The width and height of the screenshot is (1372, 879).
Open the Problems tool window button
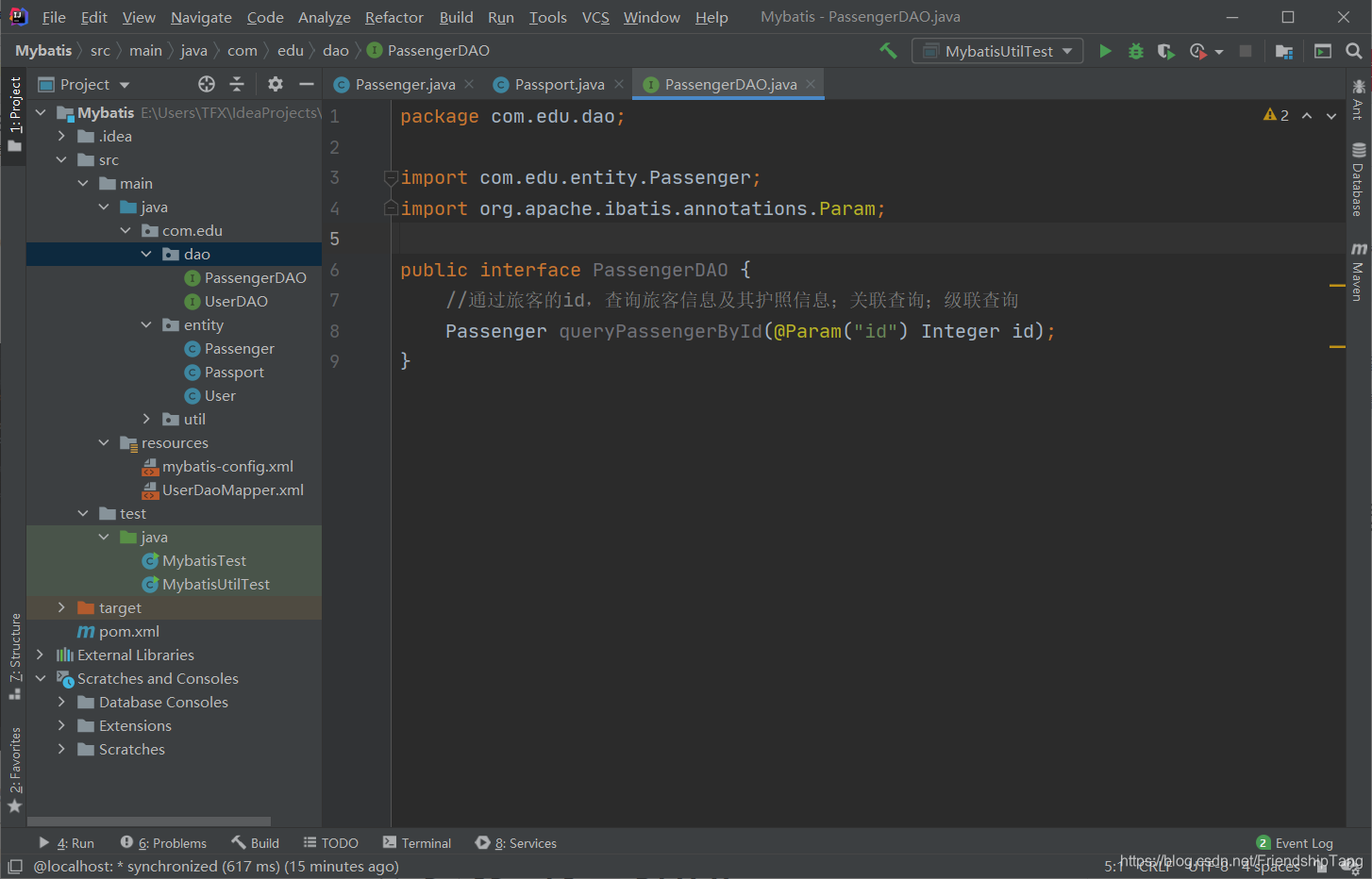pos(164,843)
